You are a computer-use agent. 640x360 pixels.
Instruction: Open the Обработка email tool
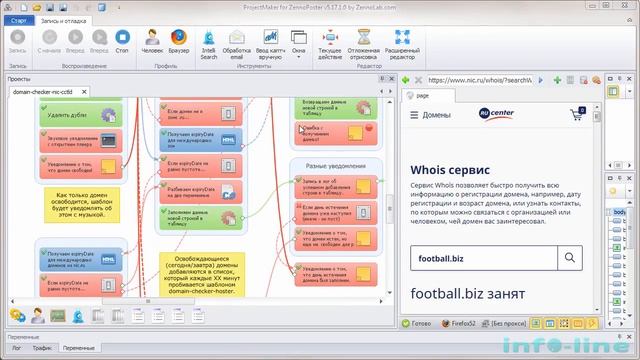237,44
